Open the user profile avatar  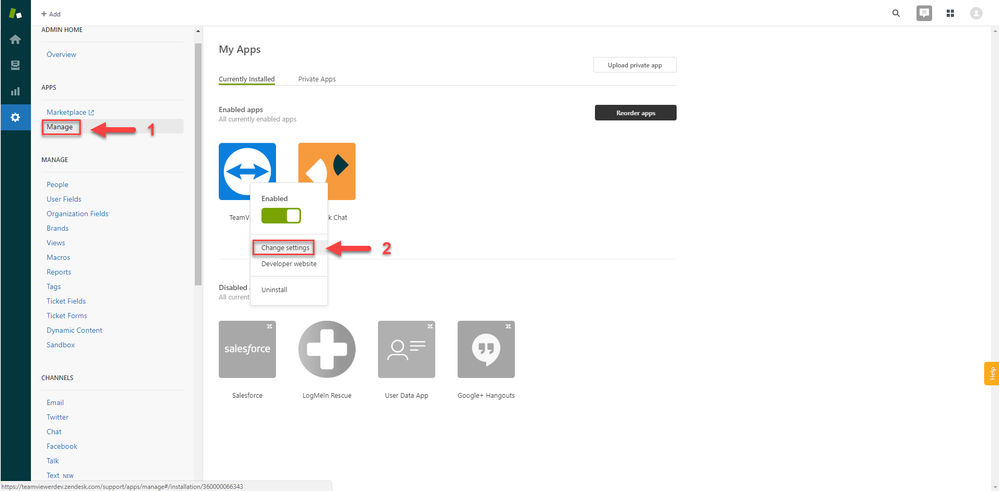[976, 13]
